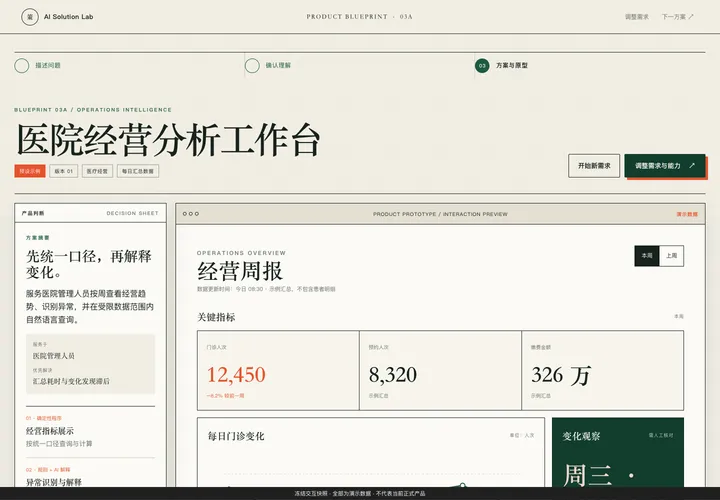The image size is (720, 500).
Task: Click the 医院管理人员 entry
Action: [x=54, y=356]
